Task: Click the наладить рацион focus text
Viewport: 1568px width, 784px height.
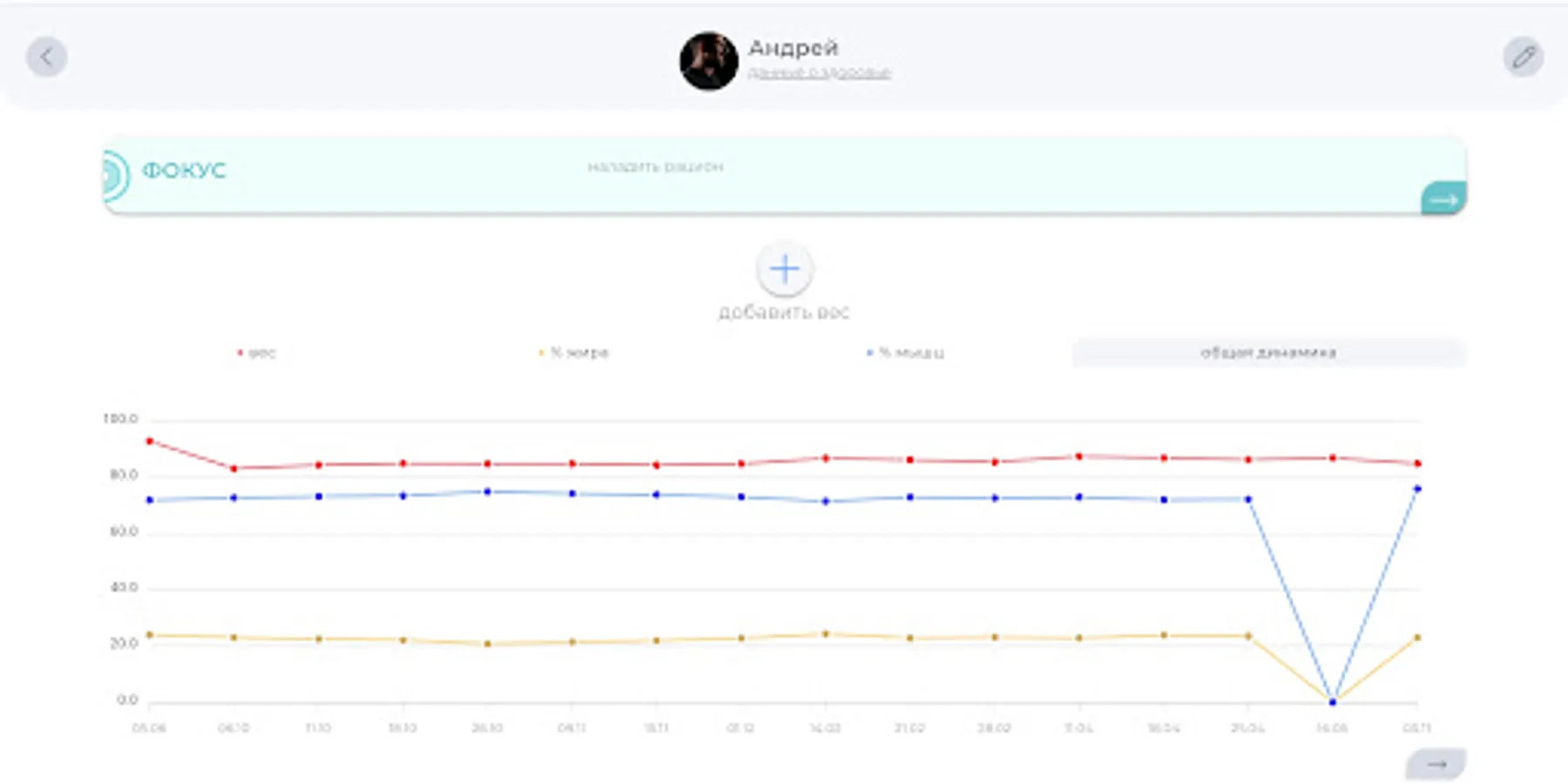Action: coord(655,166)
